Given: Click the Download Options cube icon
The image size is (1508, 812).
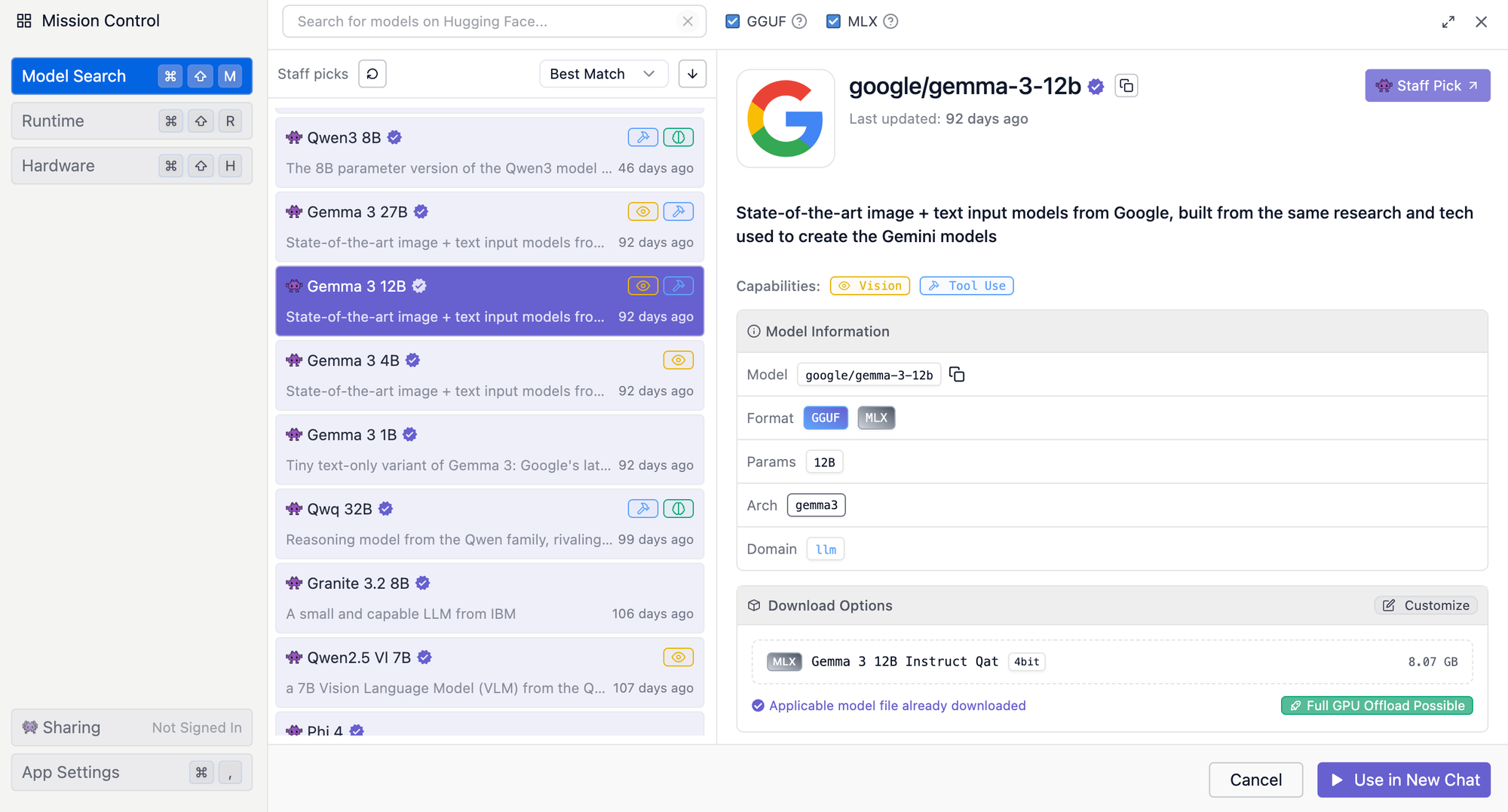Looking at the screenshot, I should click(x=754, y=605).
